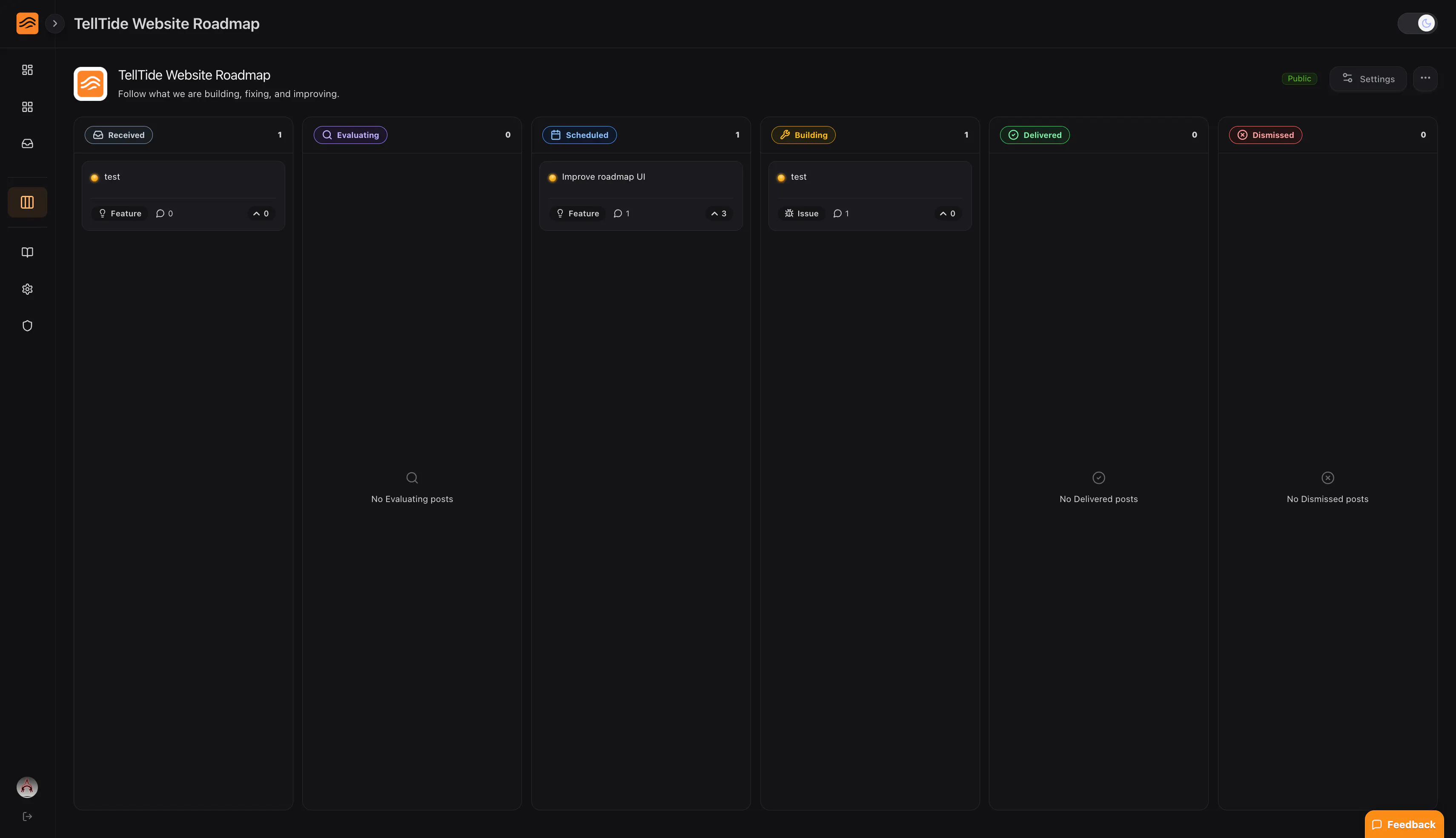Select the roadmap columns icon in sidebar
The image size is (1456, 838).
pos(27,202)
